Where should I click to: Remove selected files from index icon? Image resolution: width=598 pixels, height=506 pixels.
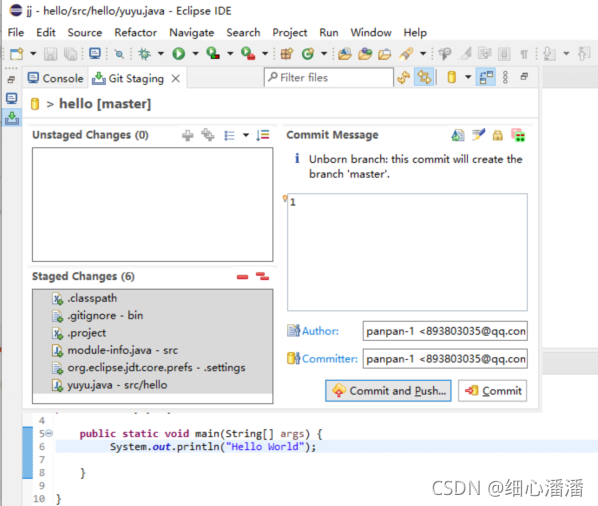point(242,277)
